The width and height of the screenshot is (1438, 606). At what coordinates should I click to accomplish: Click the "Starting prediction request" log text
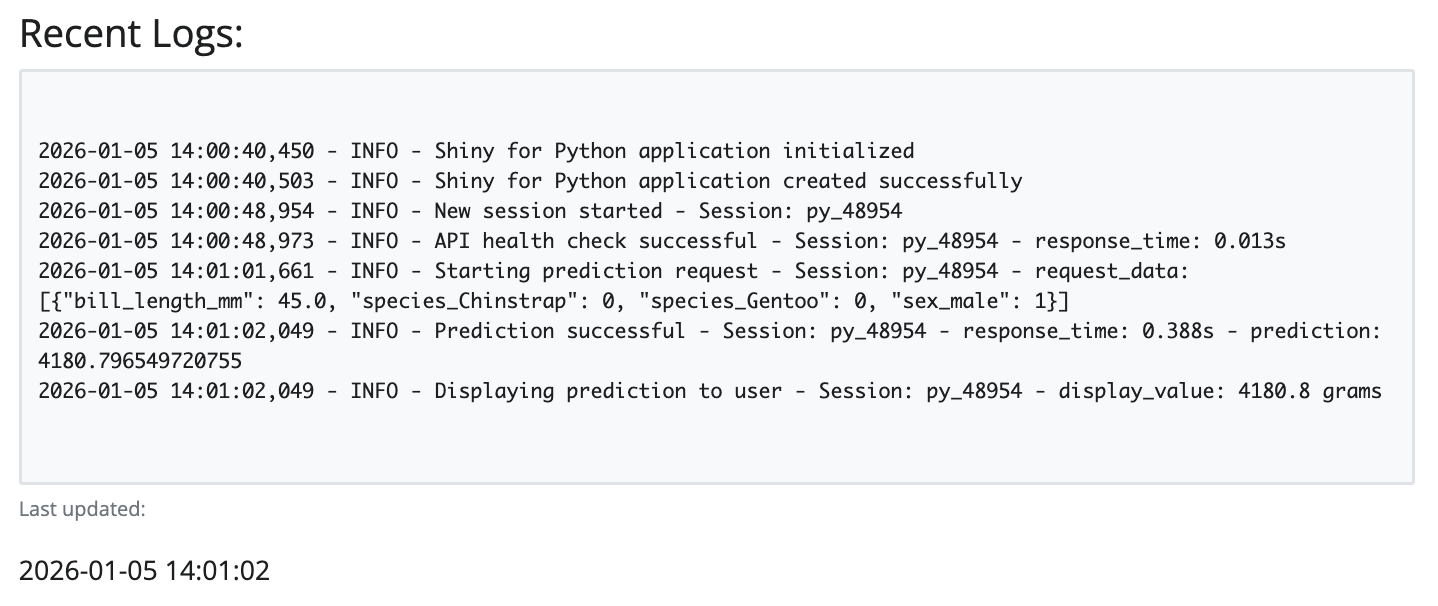click(x=595, y=272)
